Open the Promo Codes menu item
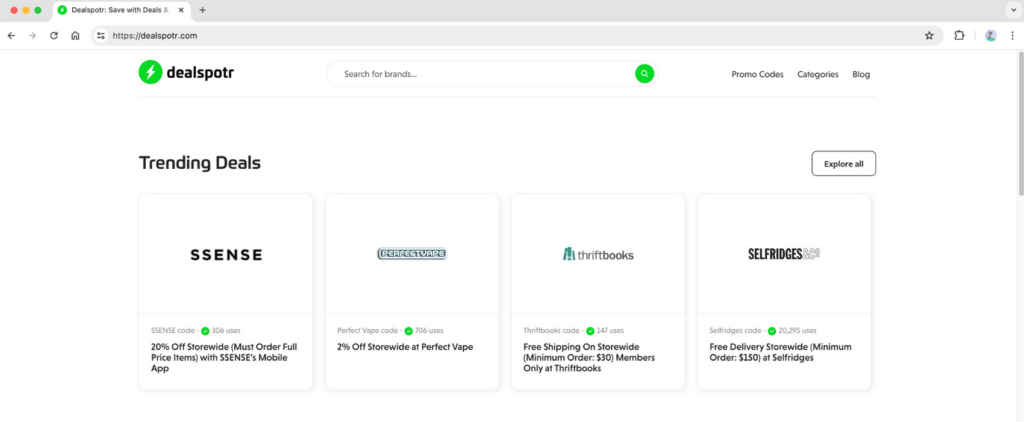Viewport: 1024px width, 422px height. [x=758, y=74]
